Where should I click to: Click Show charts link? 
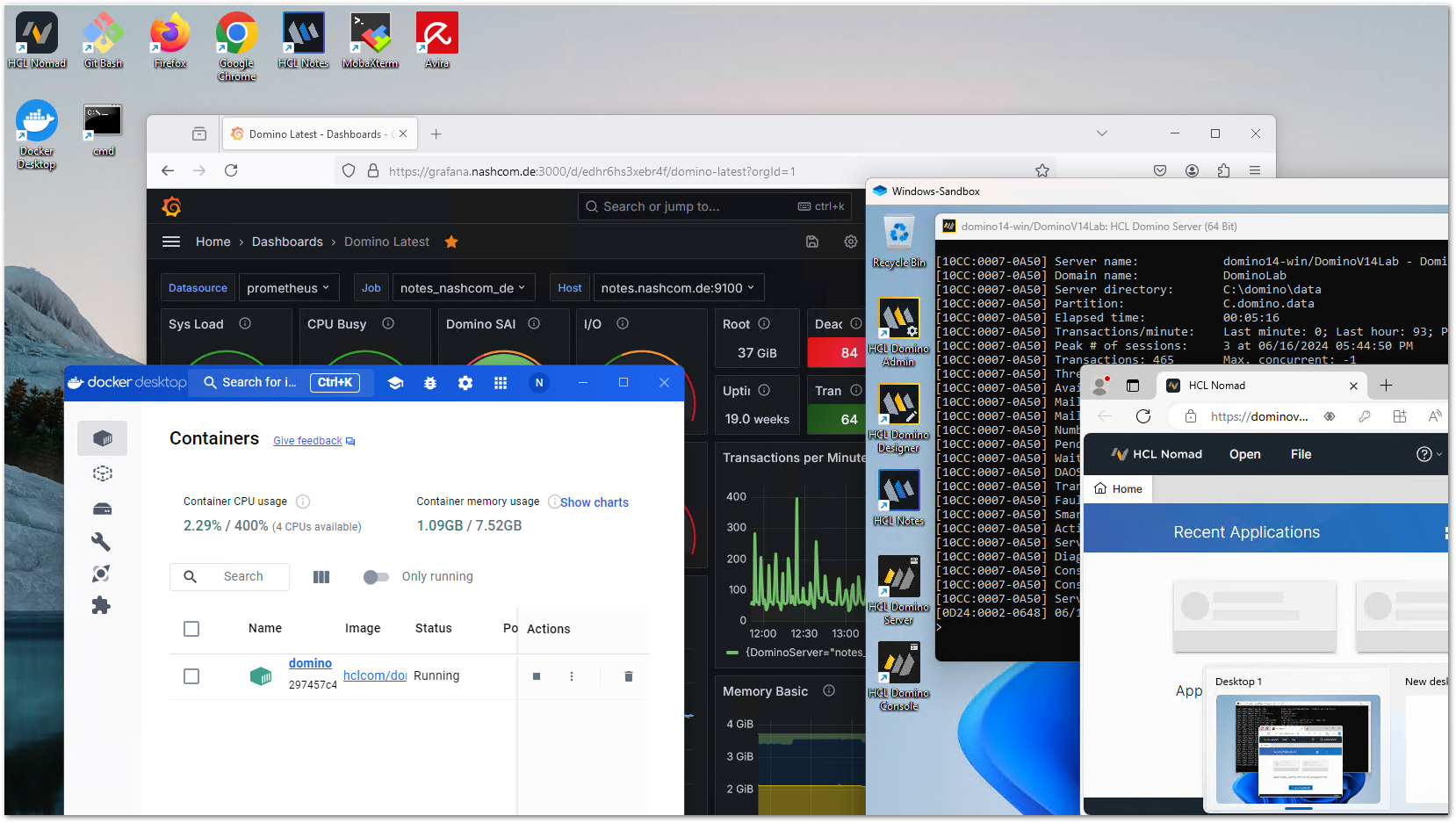[595, 502]
